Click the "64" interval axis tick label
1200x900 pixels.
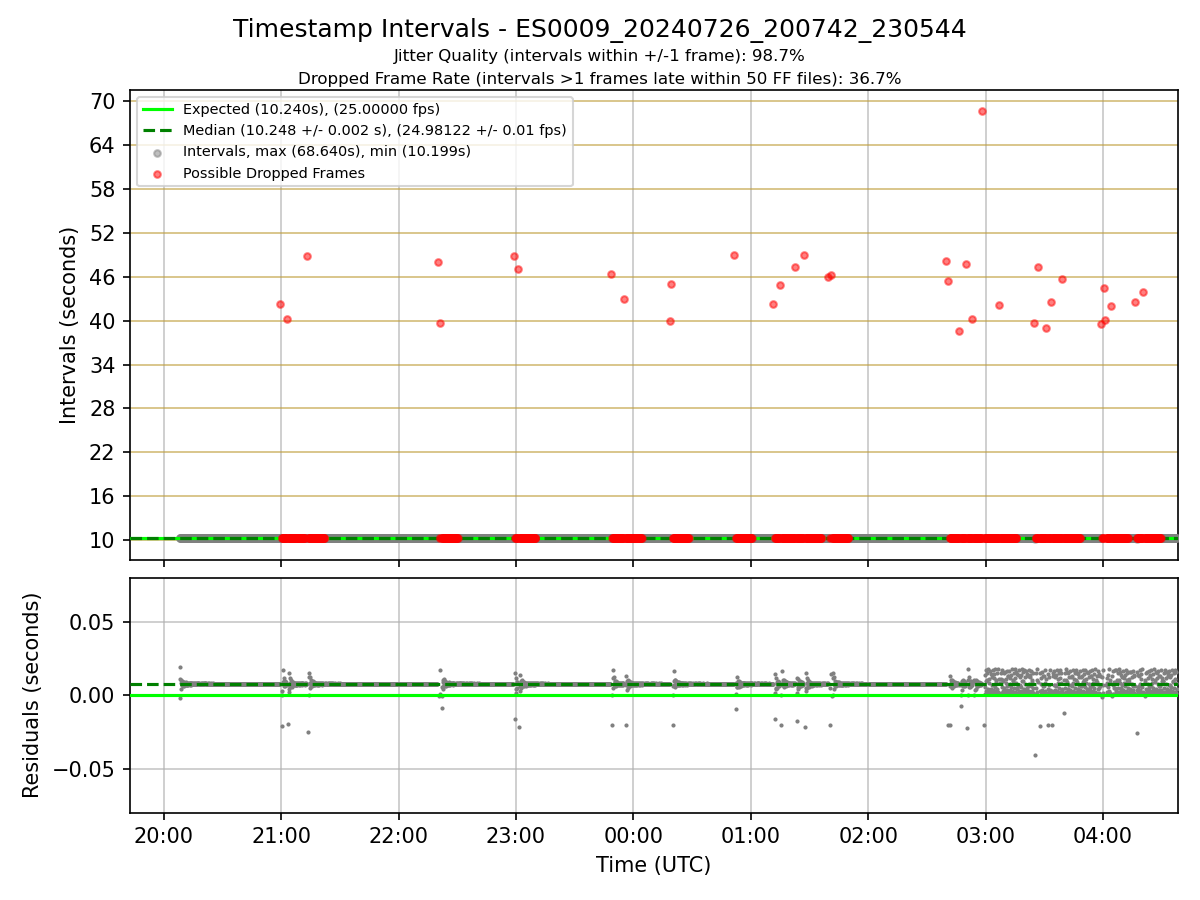point(103,145)
